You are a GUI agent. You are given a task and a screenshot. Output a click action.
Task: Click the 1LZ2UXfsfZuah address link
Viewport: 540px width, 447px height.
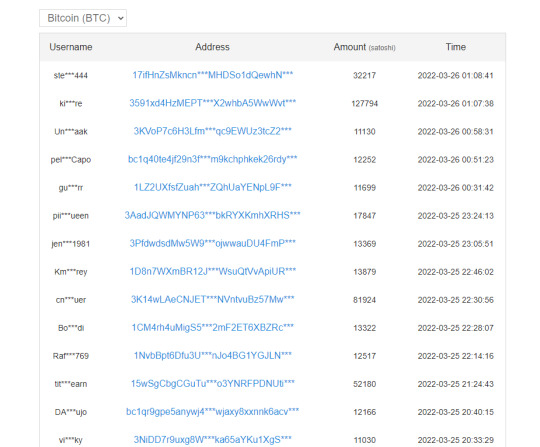[x=212, y=187]
